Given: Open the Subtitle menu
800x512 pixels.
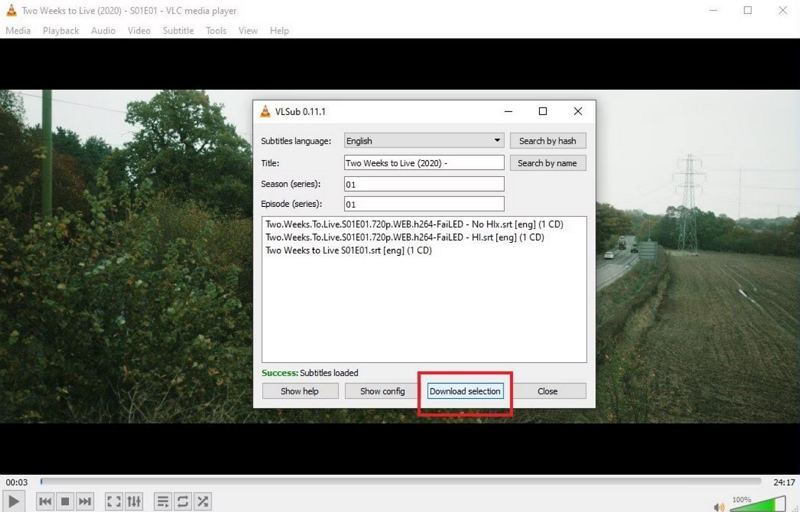Looking at the screenshot, I should [178, 31].
